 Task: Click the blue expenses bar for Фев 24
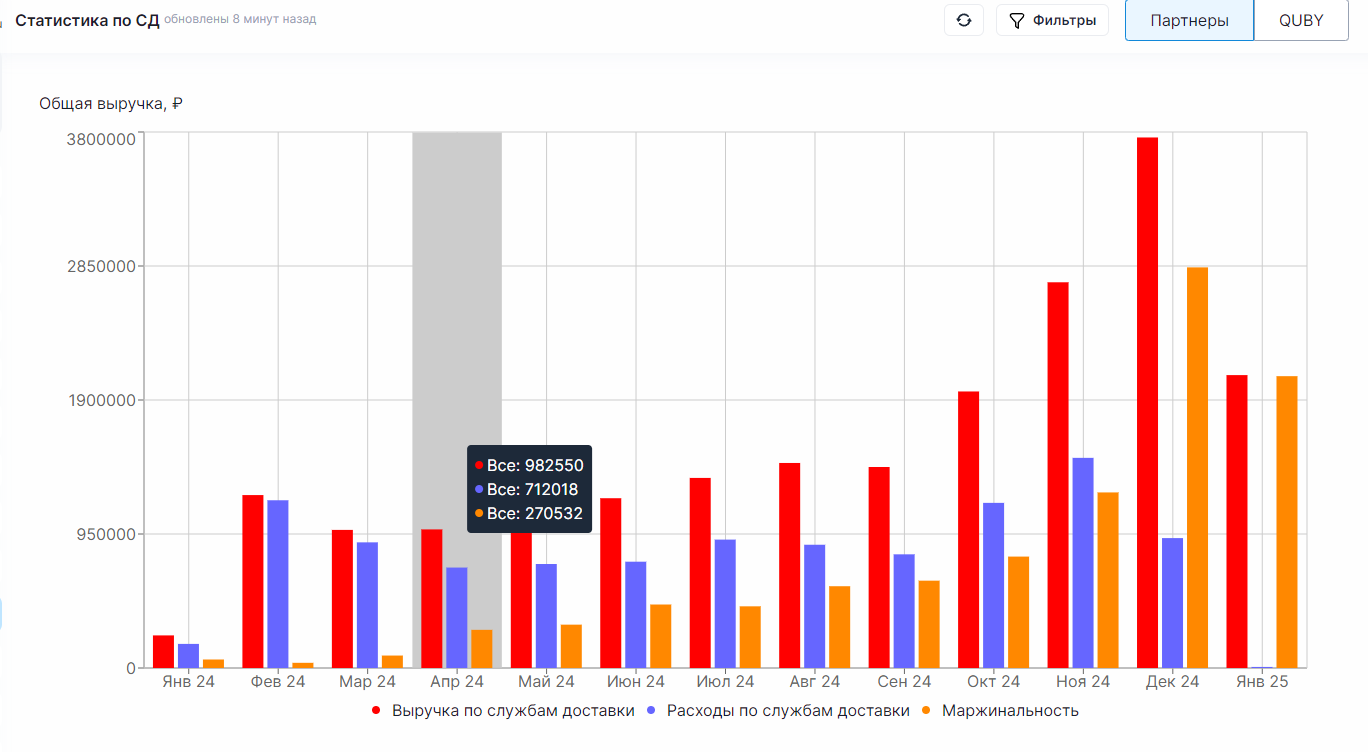coord(278,583)
